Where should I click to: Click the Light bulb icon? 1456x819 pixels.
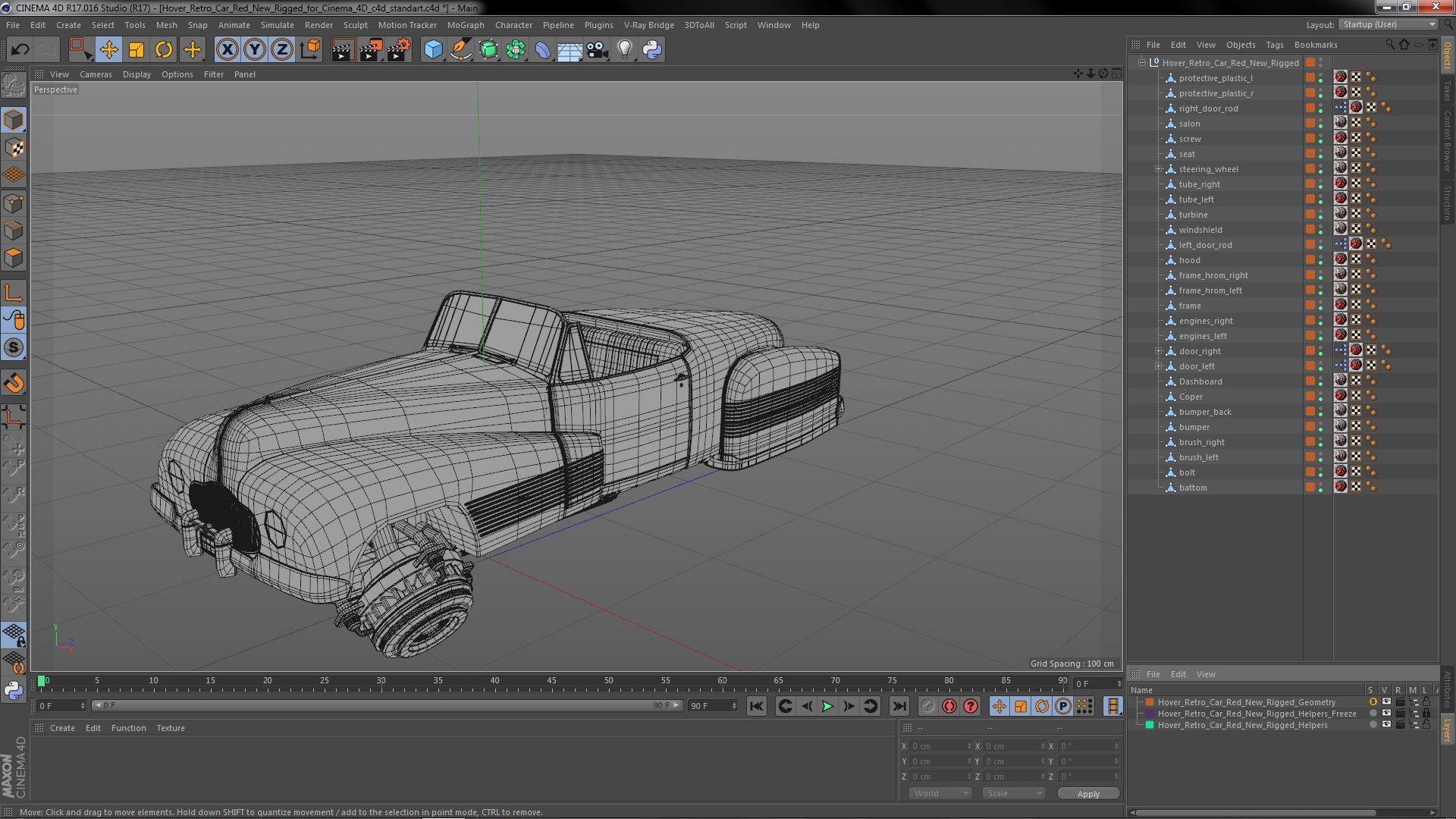pyautogui.click(x=624, y=50)
